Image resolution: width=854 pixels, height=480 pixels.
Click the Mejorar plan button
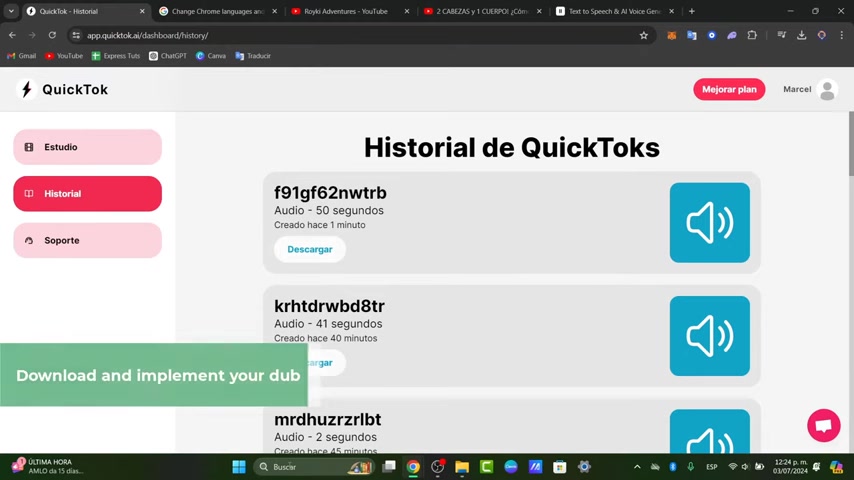729,89
